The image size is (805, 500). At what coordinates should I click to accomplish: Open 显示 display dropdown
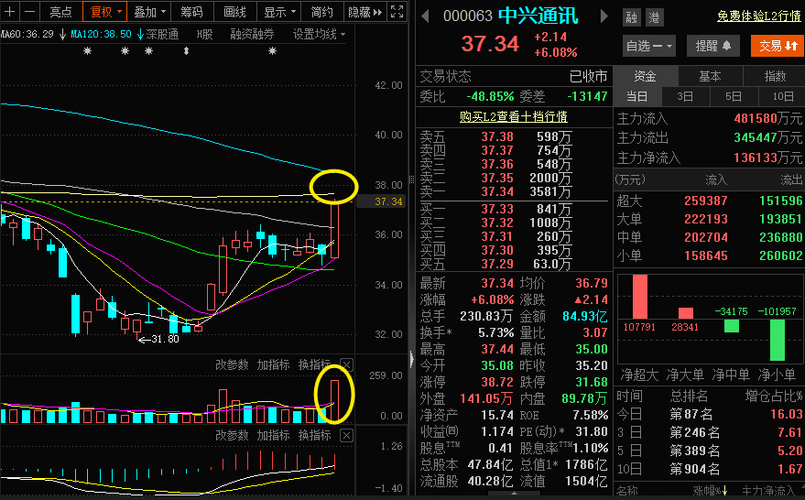(x=280, y=11)
